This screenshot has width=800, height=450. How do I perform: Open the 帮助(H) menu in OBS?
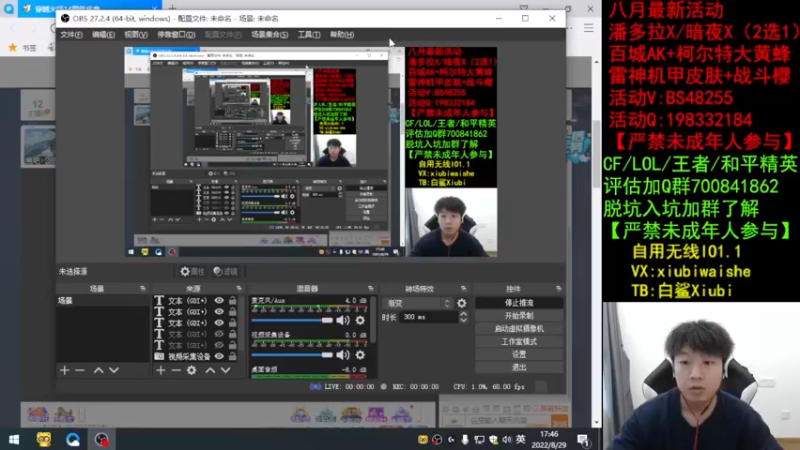[x=342, y=35]
